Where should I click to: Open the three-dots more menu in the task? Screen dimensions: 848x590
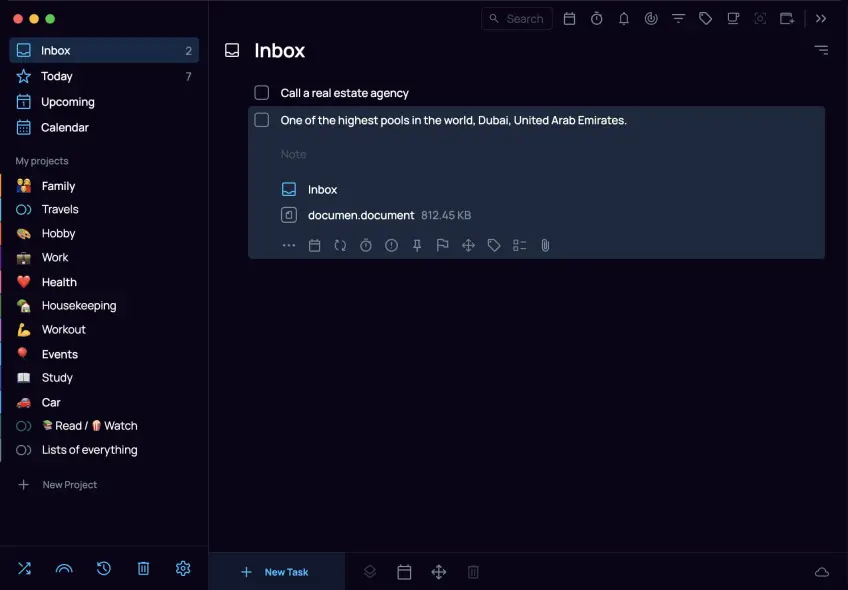(x=289, y=245)
